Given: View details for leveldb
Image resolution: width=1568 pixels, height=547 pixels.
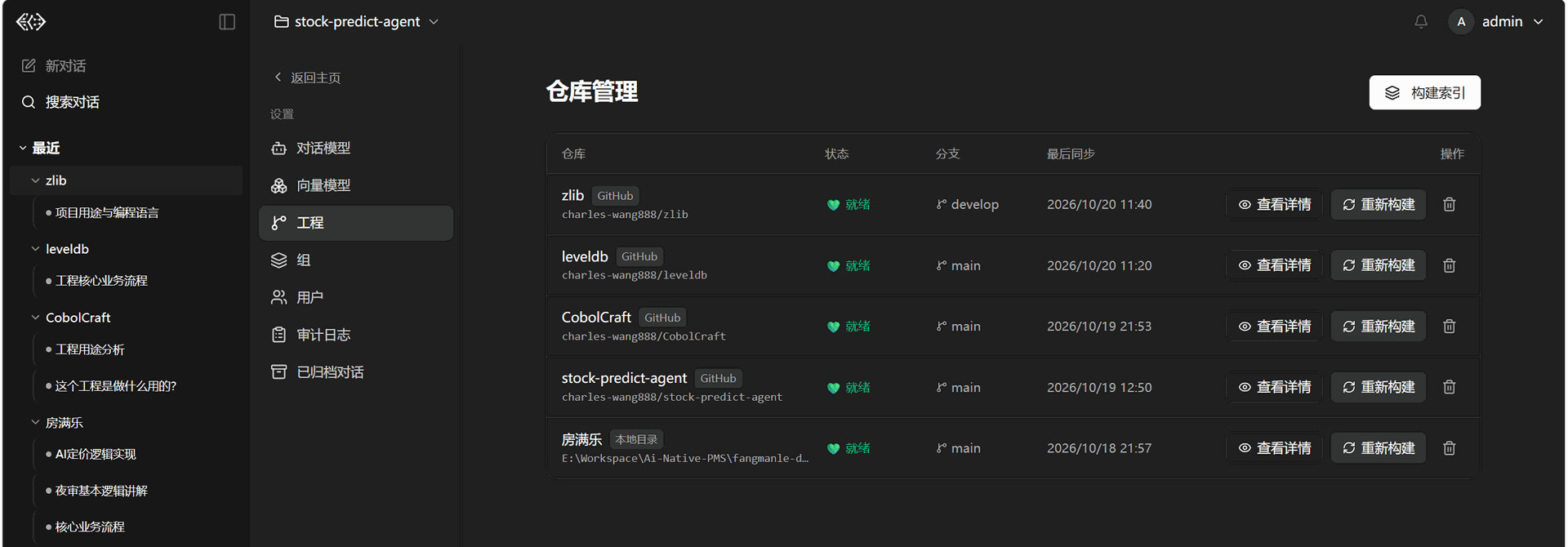Looking at the screenshot, I should 1274,265.
